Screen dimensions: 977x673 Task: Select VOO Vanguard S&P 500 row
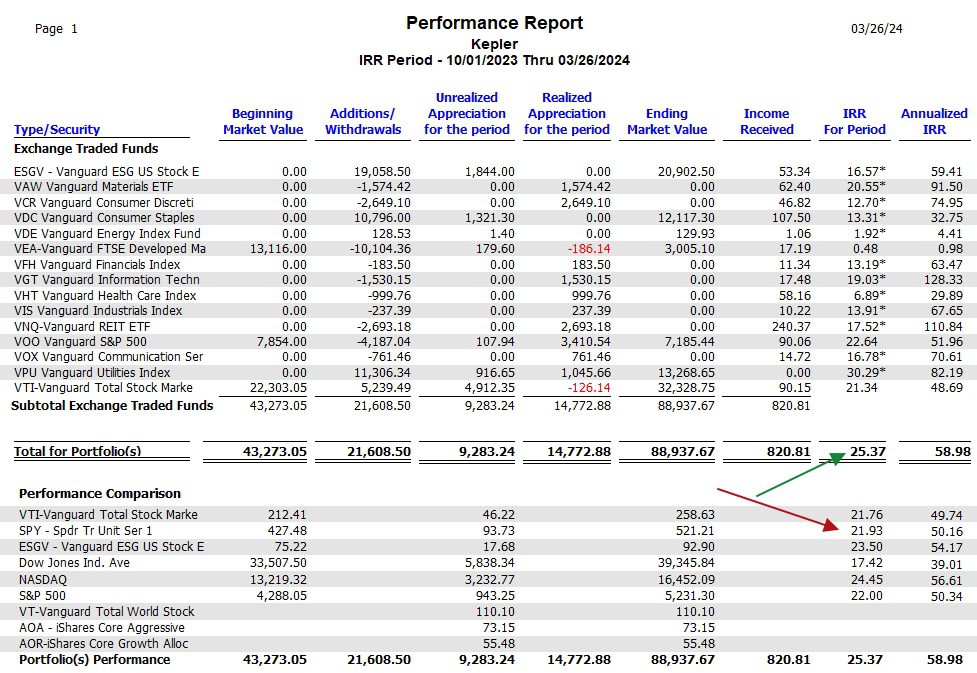(x=488, y=341)
